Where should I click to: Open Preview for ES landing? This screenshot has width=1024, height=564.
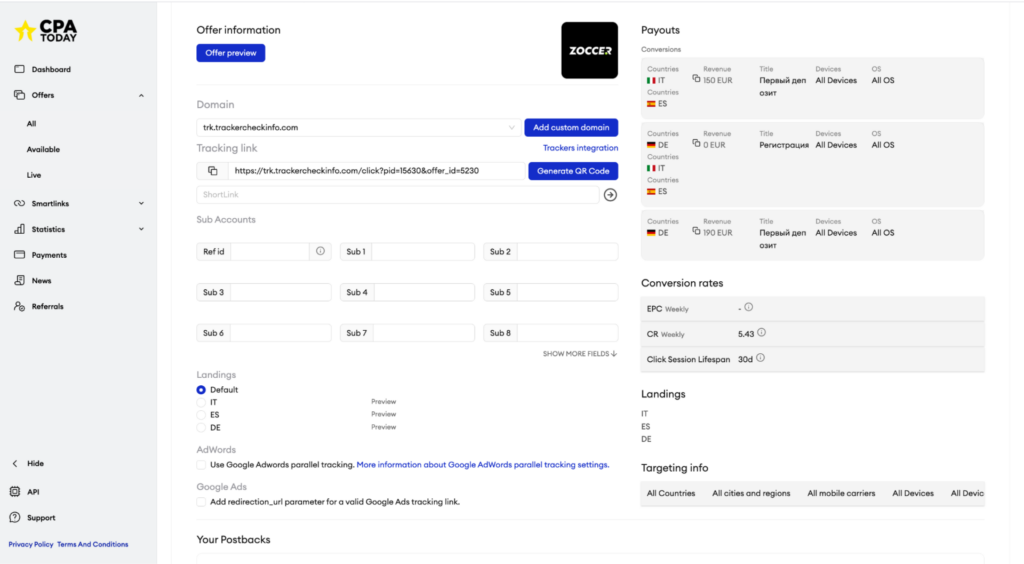point(383,415)
